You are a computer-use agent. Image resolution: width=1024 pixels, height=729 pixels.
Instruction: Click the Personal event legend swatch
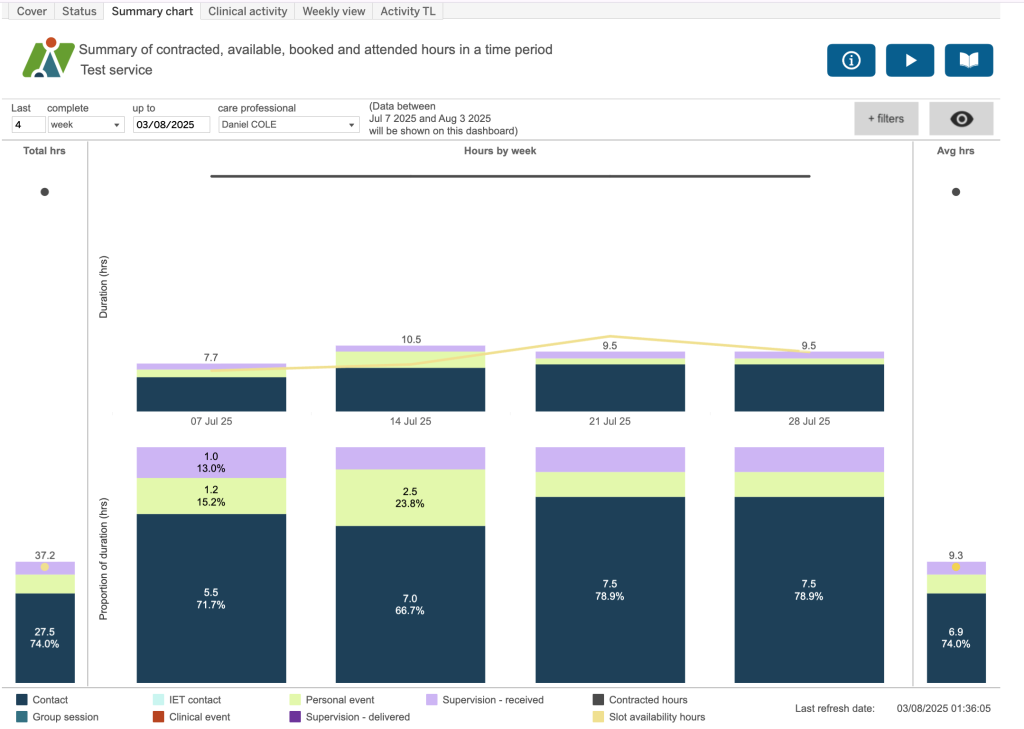295,700
